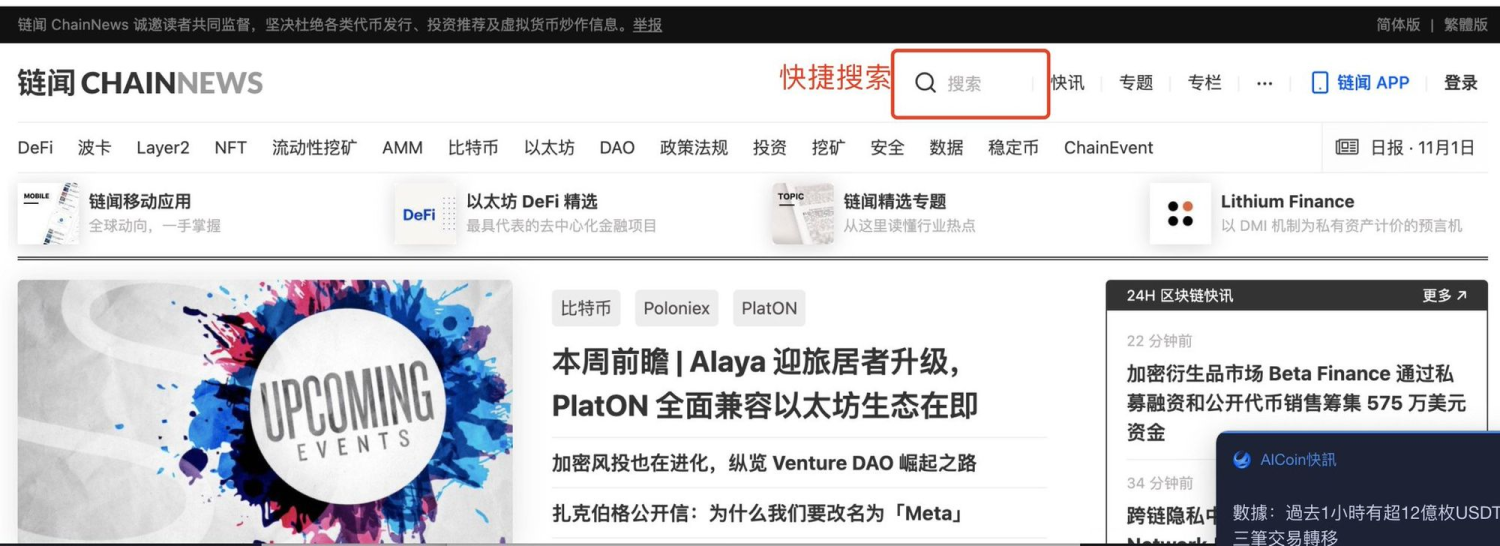
Task: Select the 波卡 category tab
Action: (x=95, y=148)
